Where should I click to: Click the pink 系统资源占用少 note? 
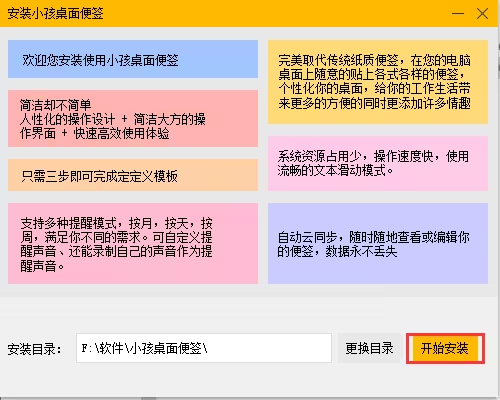(x=378, y=163)
